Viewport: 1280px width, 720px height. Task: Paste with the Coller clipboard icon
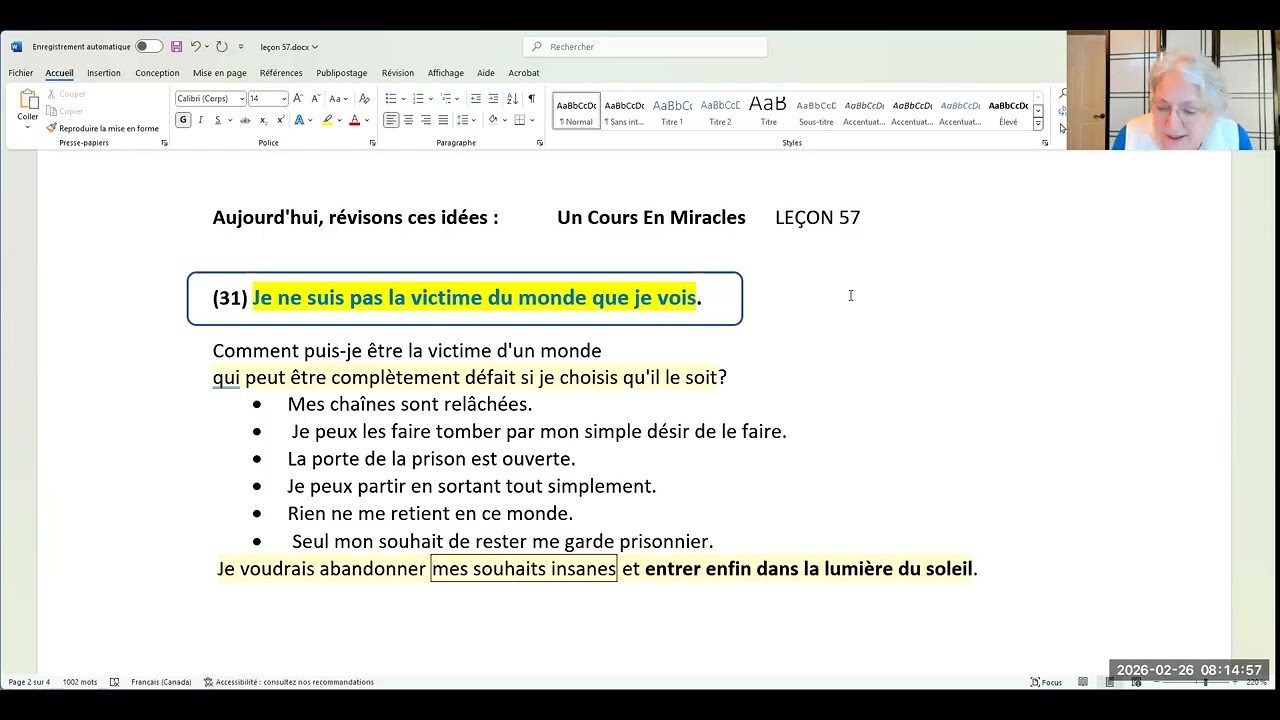pos(28,100)
